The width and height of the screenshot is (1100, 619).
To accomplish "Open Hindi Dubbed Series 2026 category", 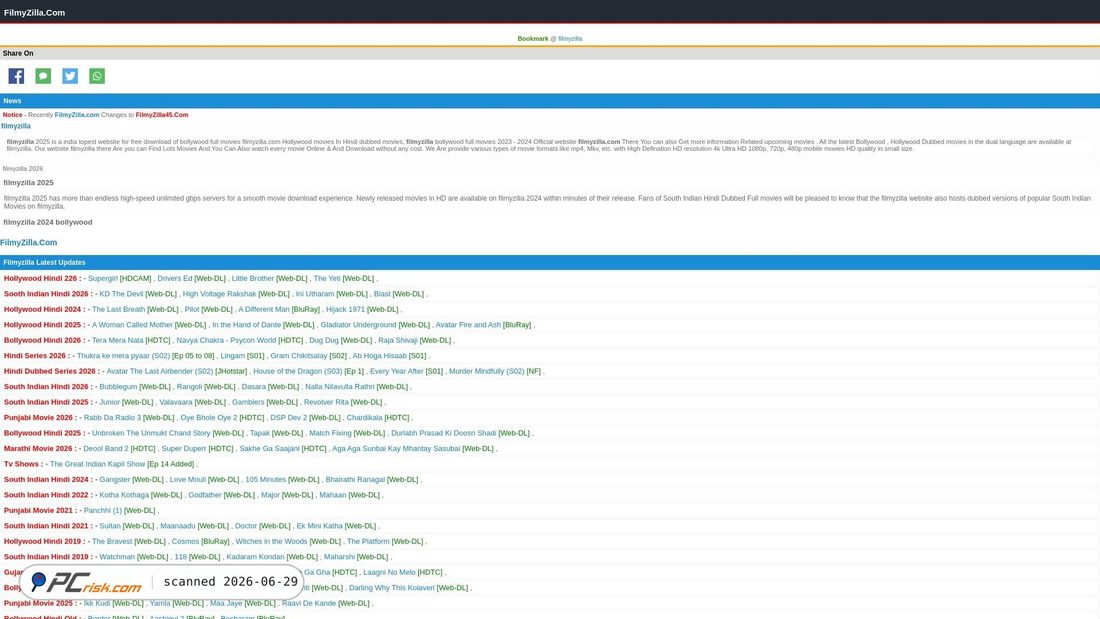I will pos(49,371).
